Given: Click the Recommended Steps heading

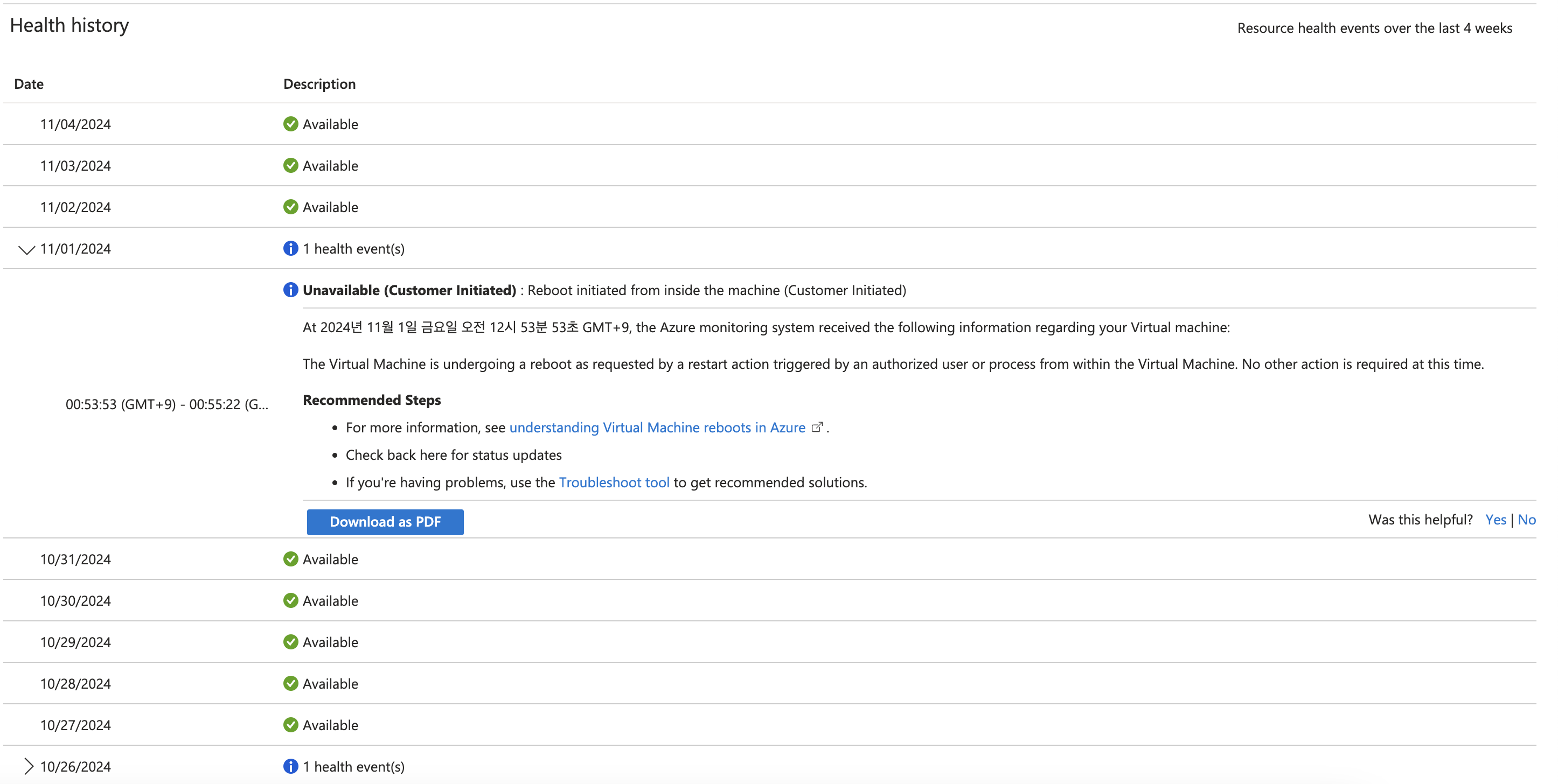Looking at the screenshot, I should (372, 400).
